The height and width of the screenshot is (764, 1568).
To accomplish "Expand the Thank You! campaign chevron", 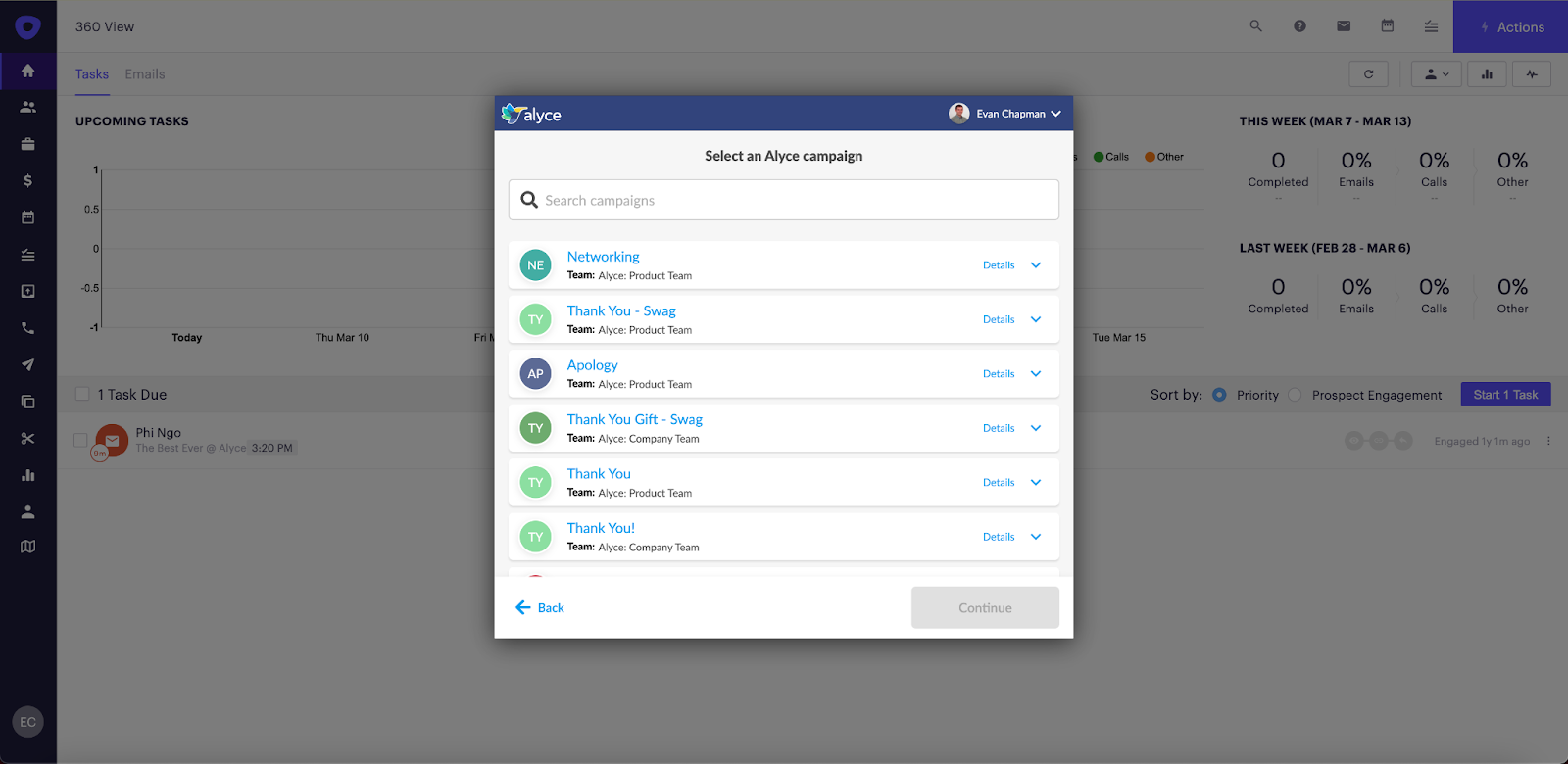I will click(1036, 537).
